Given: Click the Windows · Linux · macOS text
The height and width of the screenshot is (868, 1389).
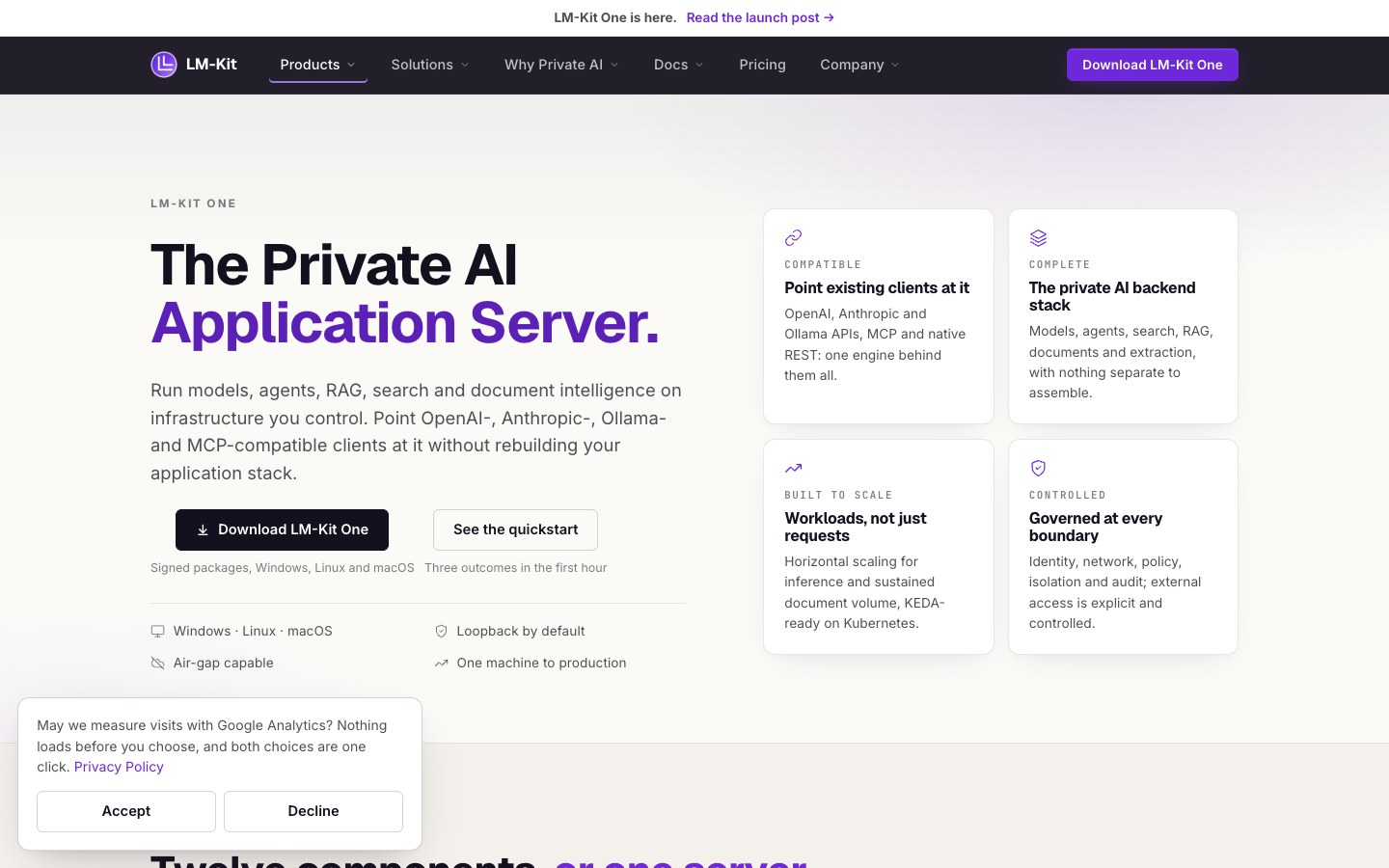Looking at the screenshot, I should point(253,631).
